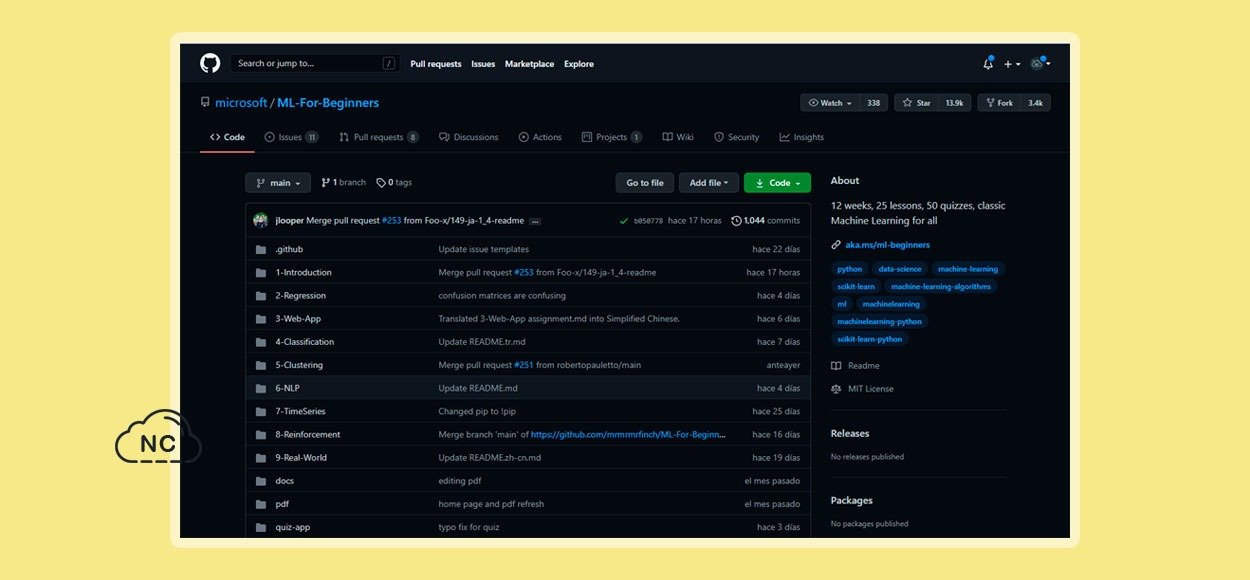This screenshot has height=580, width=1250.
Task: Switch to the Insights tab
Action: (x=802, y=137)
